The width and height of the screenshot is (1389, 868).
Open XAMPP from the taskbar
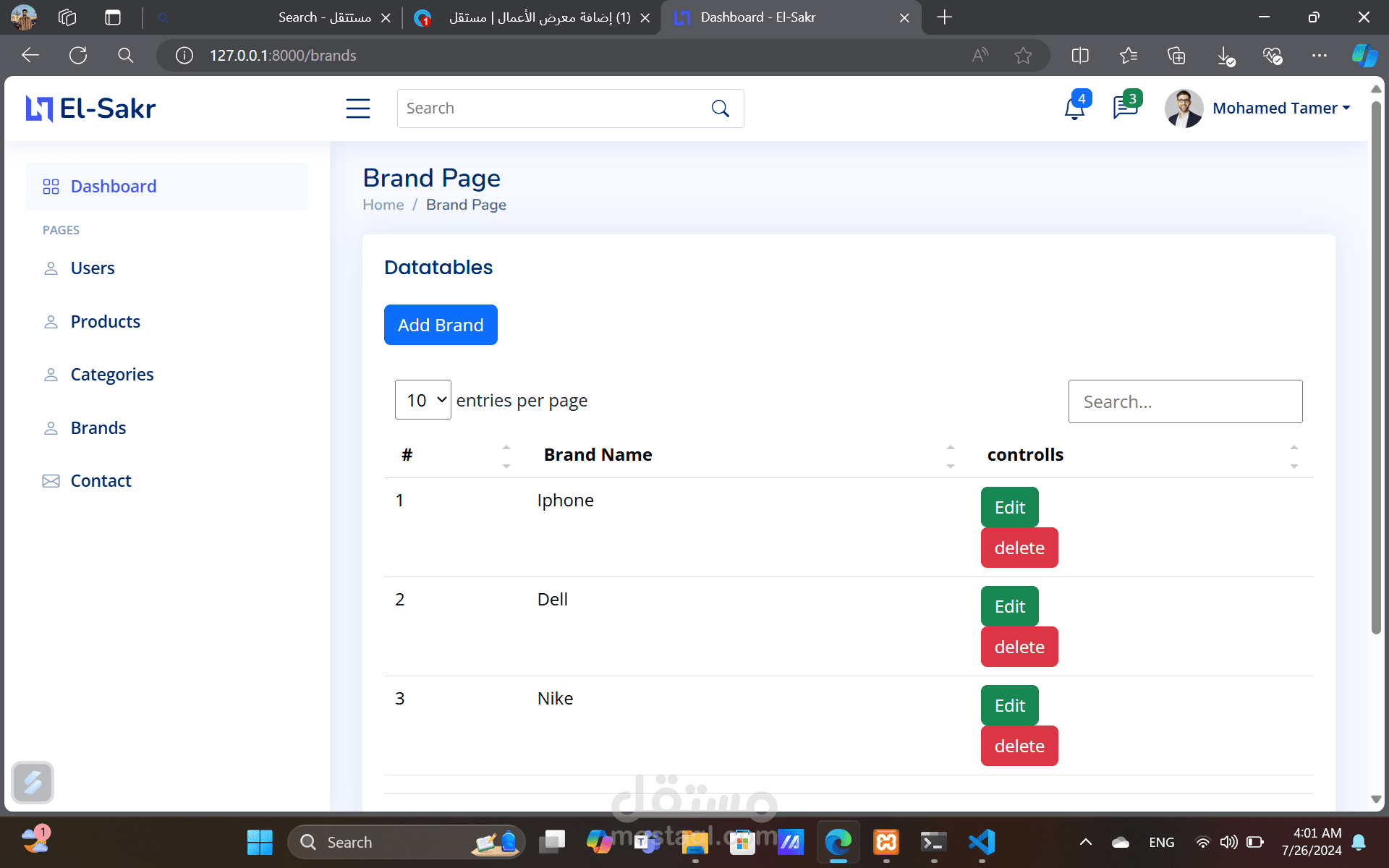(886, 842)
